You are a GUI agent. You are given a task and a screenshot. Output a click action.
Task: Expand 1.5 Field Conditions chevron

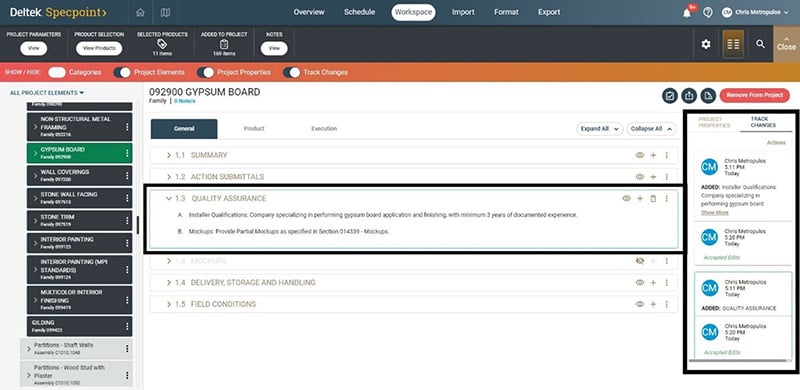pos(169,304)
